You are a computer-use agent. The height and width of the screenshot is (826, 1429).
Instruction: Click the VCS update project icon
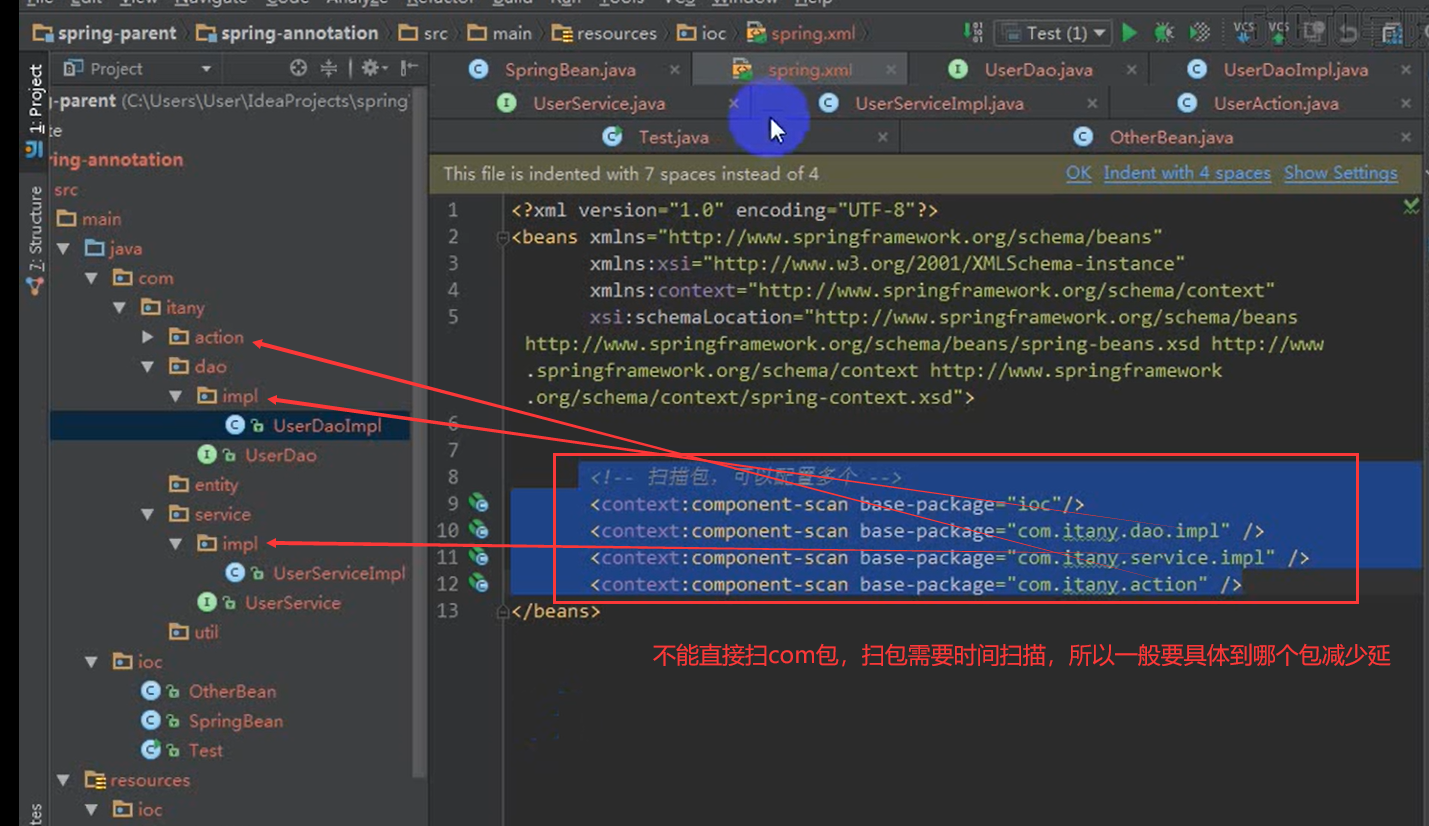click(1244, 33)
